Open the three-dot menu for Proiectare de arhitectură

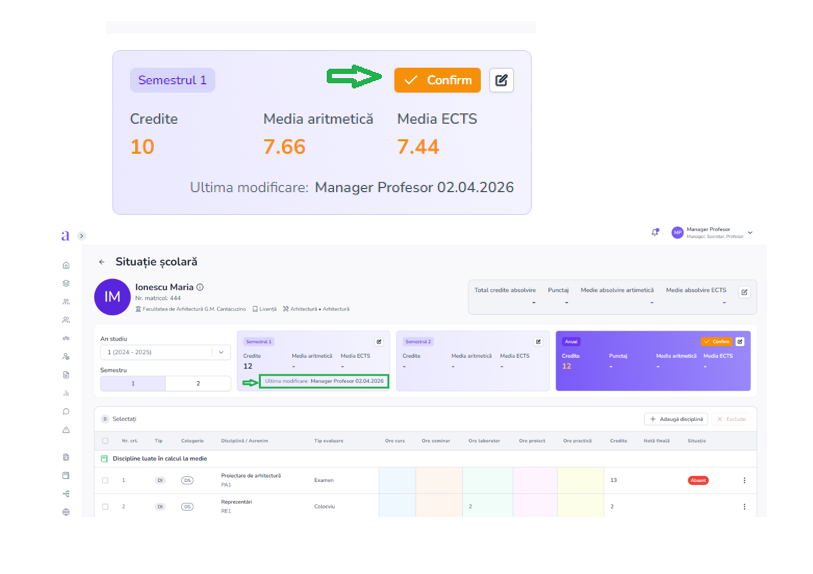[744, 480]
